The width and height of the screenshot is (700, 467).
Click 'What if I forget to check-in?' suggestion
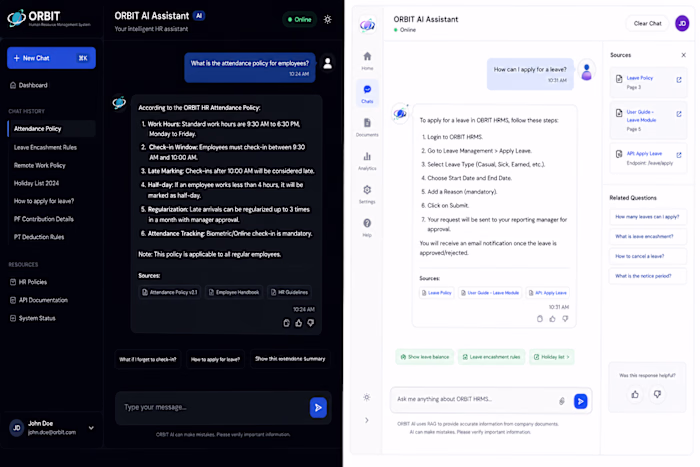[148, 359]
